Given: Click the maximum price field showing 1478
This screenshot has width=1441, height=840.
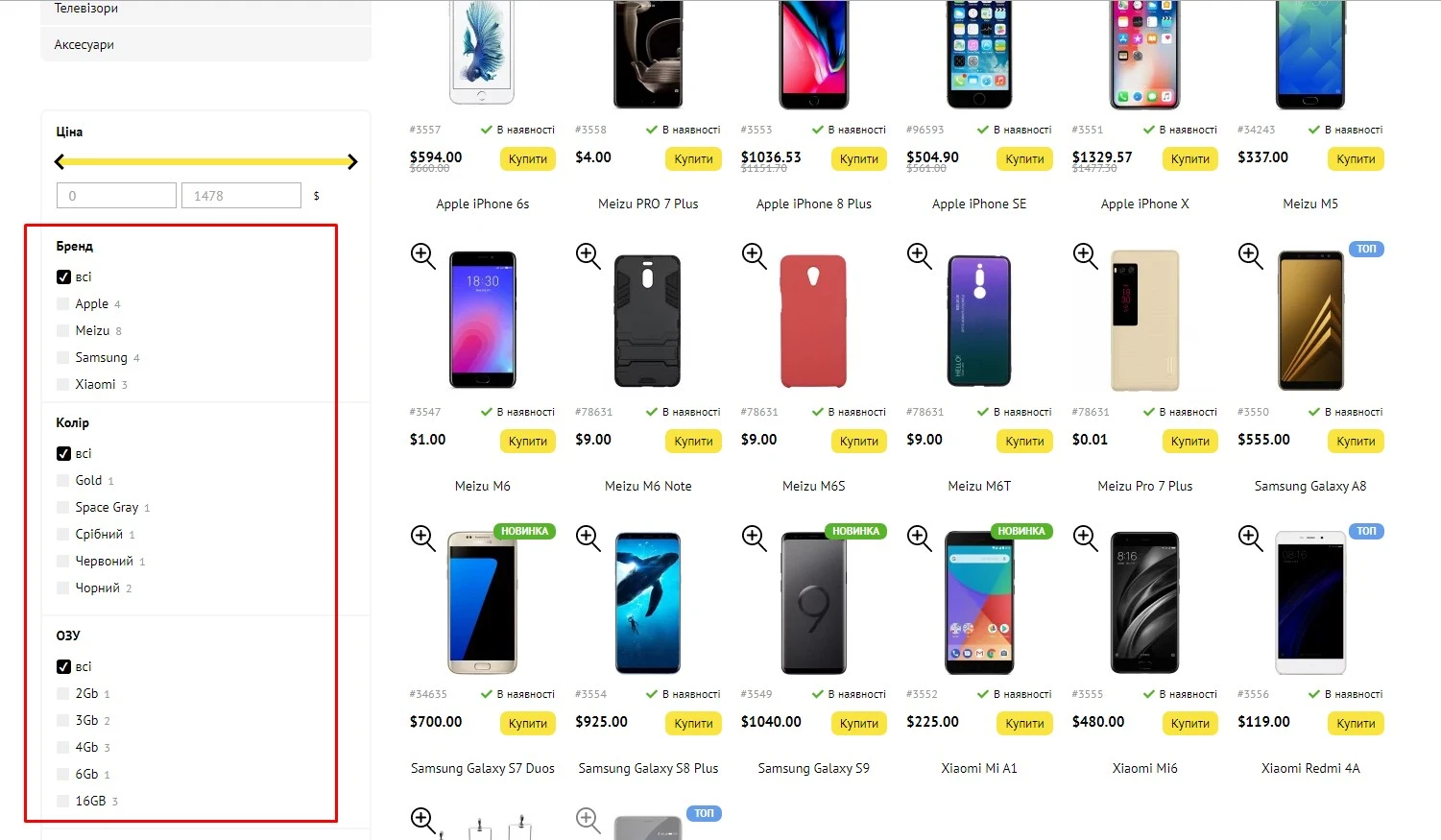Looking at the screenshot, I should coord(241,196).
